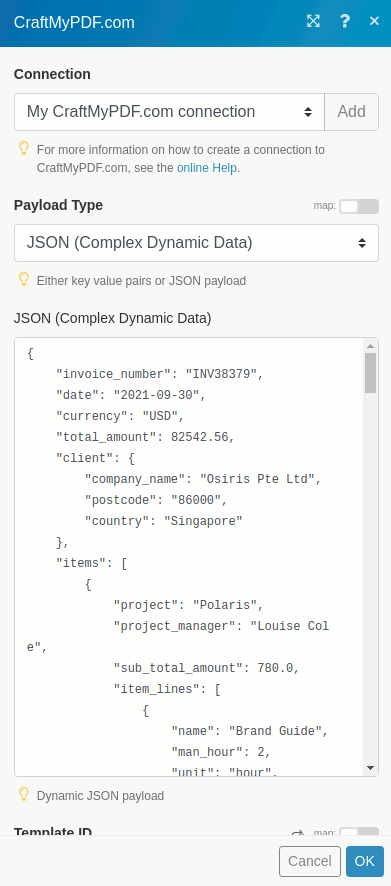Close the CraftMyPDF.com dialog

pos(374,21)
